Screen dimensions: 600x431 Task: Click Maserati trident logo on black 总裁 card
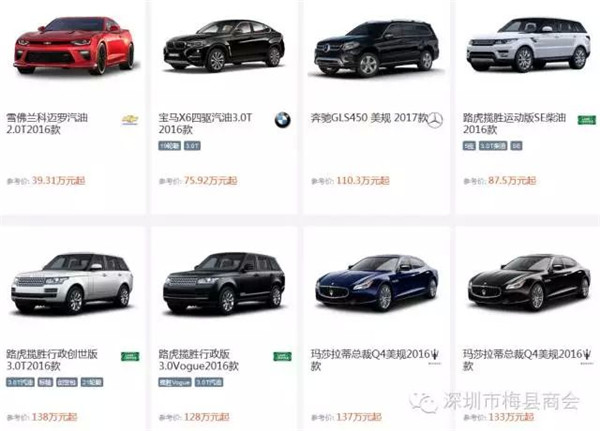(587, 356)
